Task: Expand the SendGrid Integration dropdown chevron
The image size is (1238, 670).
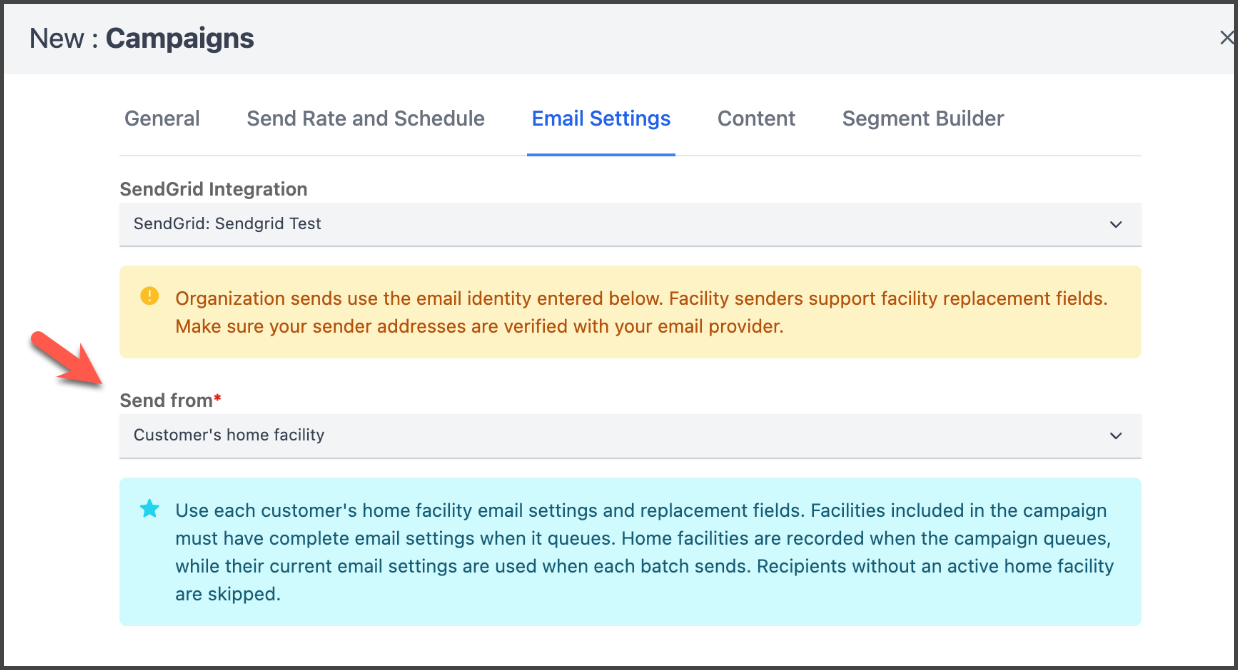Action: [1116, 225]
